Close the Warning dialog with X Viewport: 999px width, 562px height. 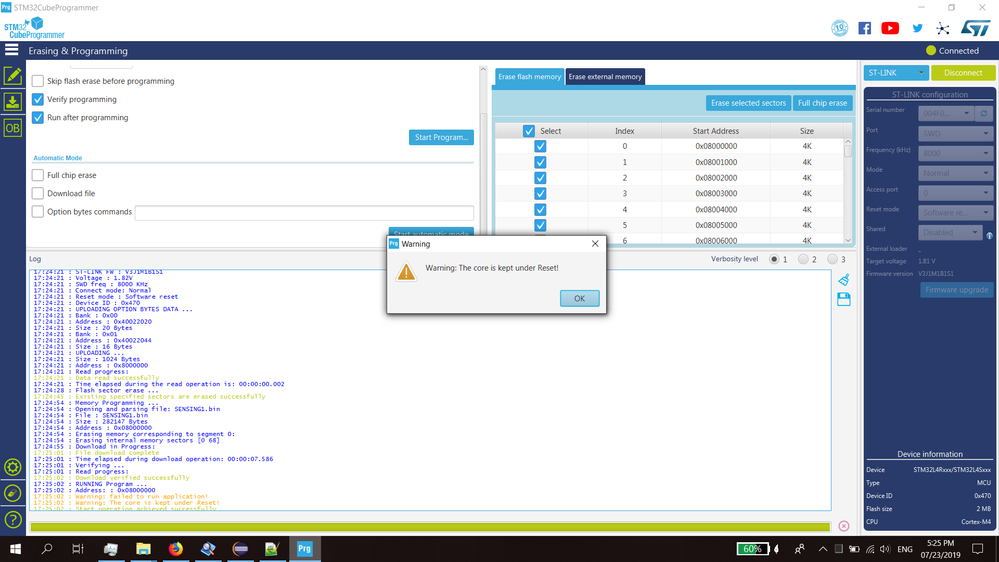tap(595, 243)
